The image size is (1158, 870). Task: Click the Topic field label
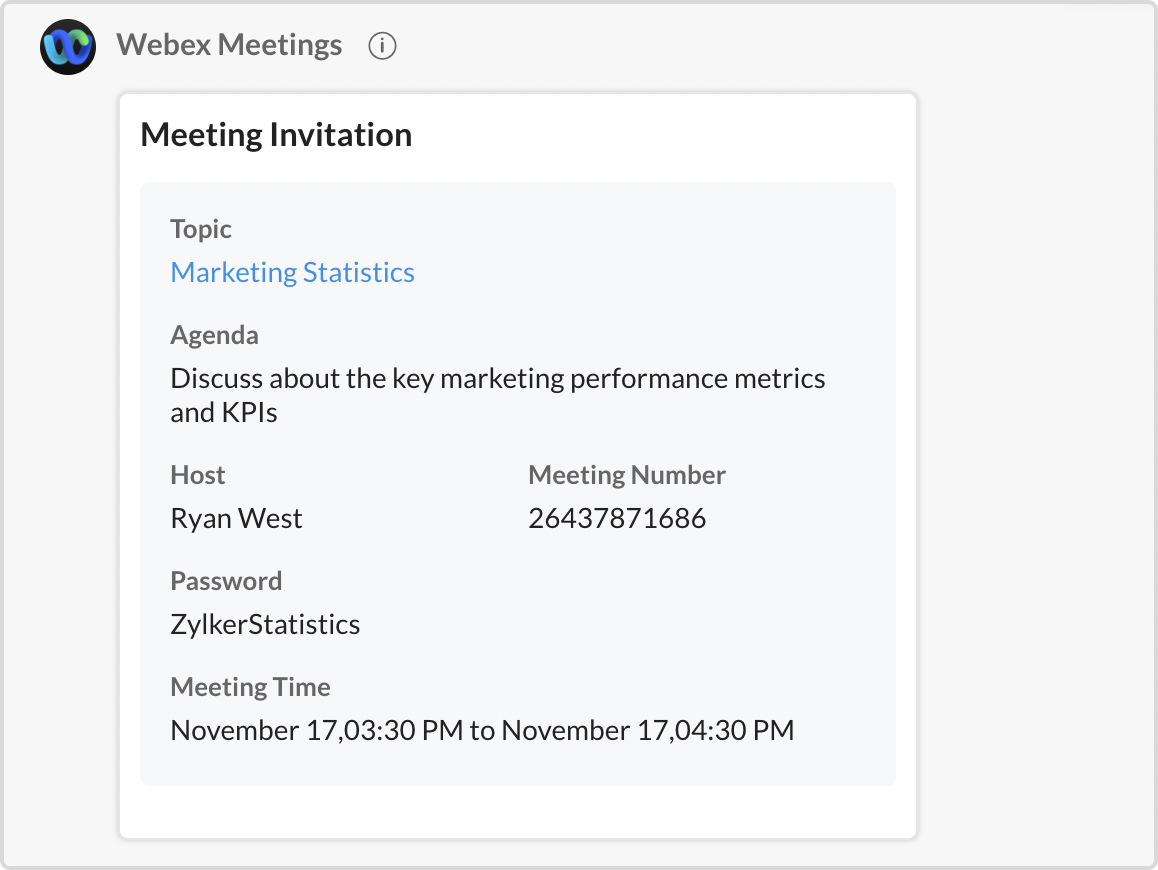(201, 229)
